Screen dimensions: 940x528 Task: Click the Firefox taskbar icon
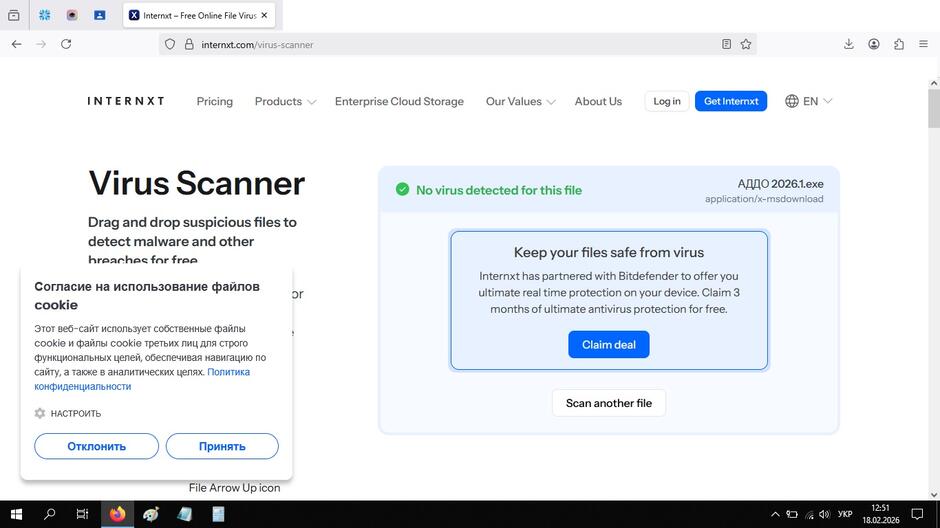[x=118, y=514]
